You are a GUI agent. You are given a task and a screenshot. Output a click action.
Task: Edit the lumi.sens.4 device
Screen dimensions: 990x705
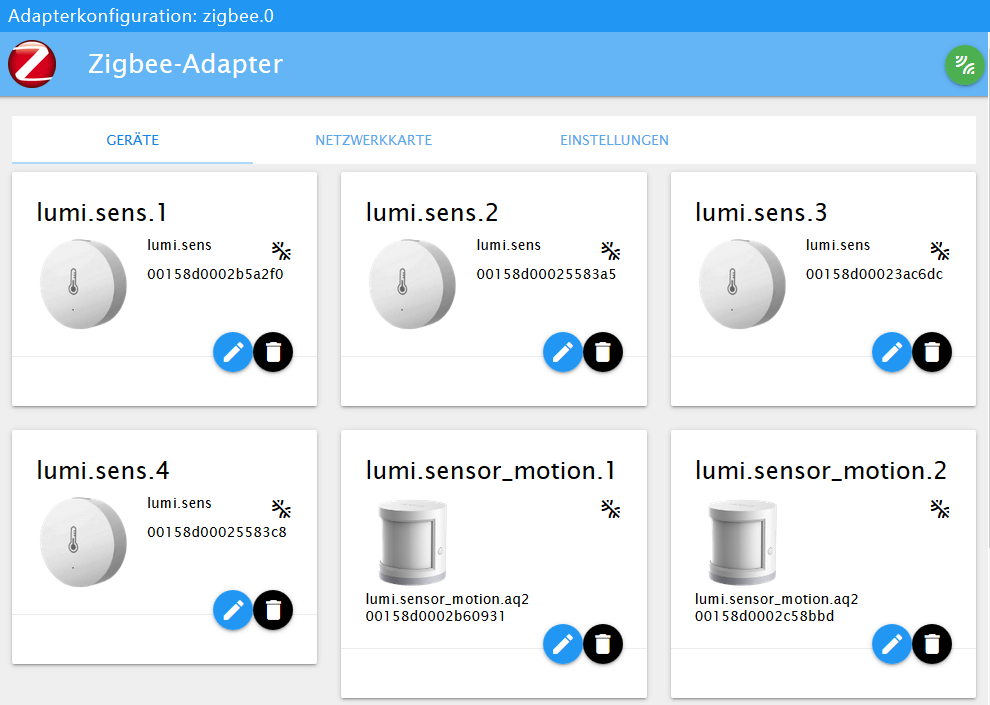[x=233, y=610]
